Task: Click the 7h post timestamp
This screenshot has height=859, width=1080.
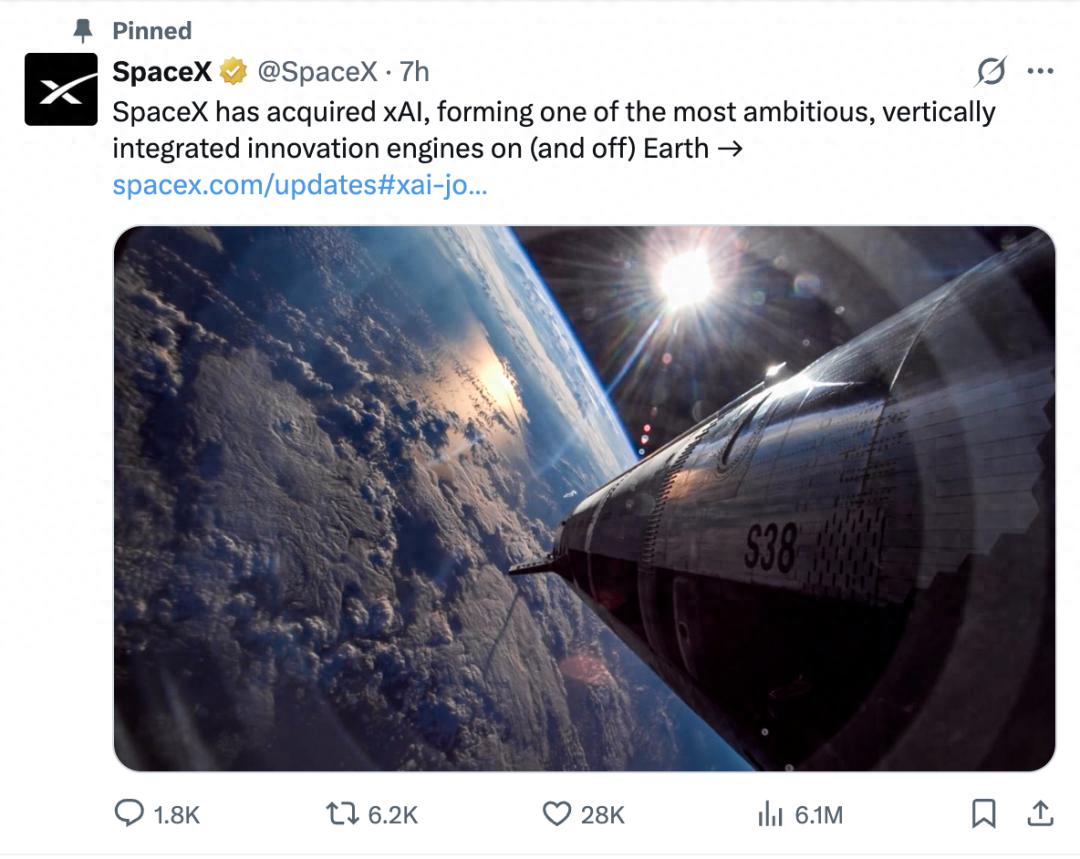Action: coord(414,72)
